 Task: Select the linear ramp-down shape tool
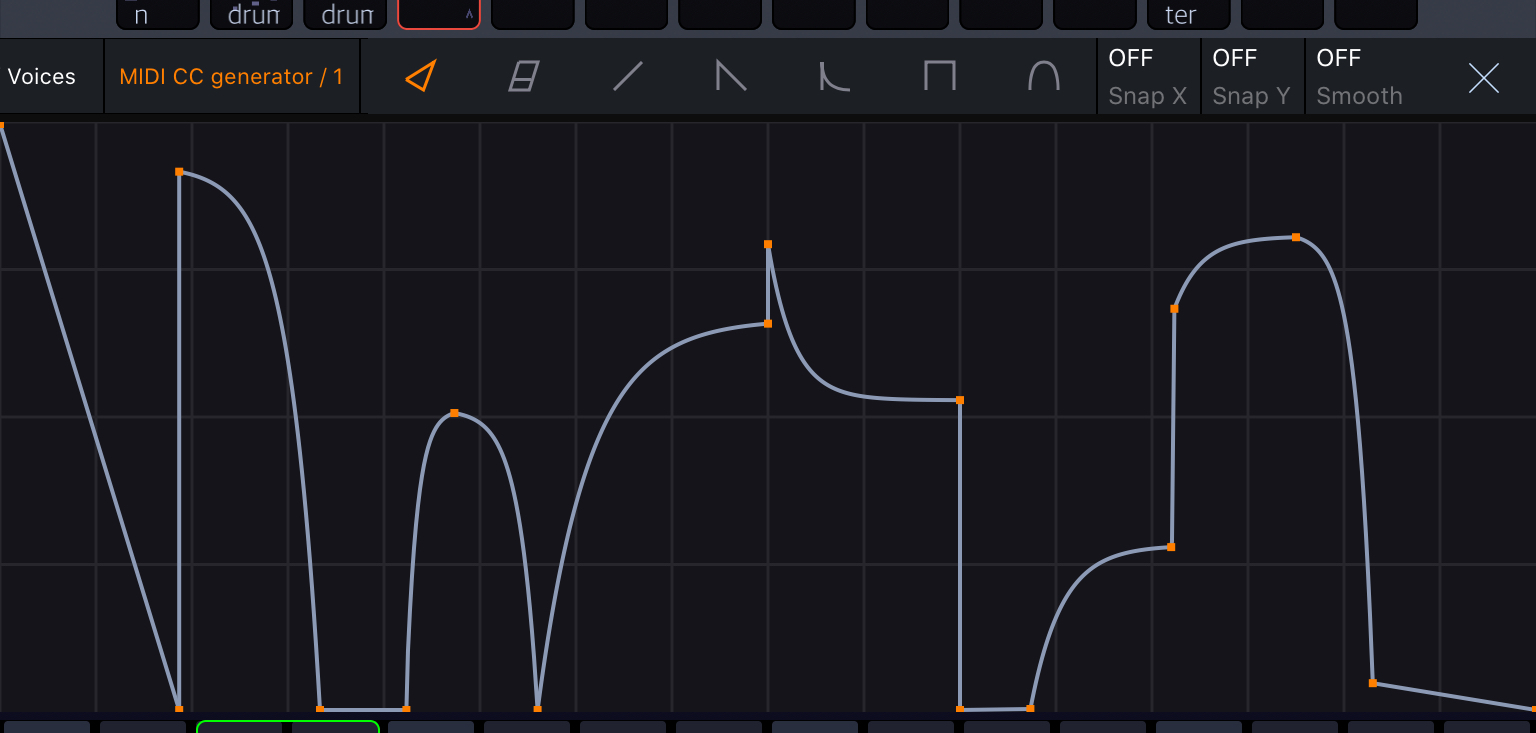click(731, 76)
